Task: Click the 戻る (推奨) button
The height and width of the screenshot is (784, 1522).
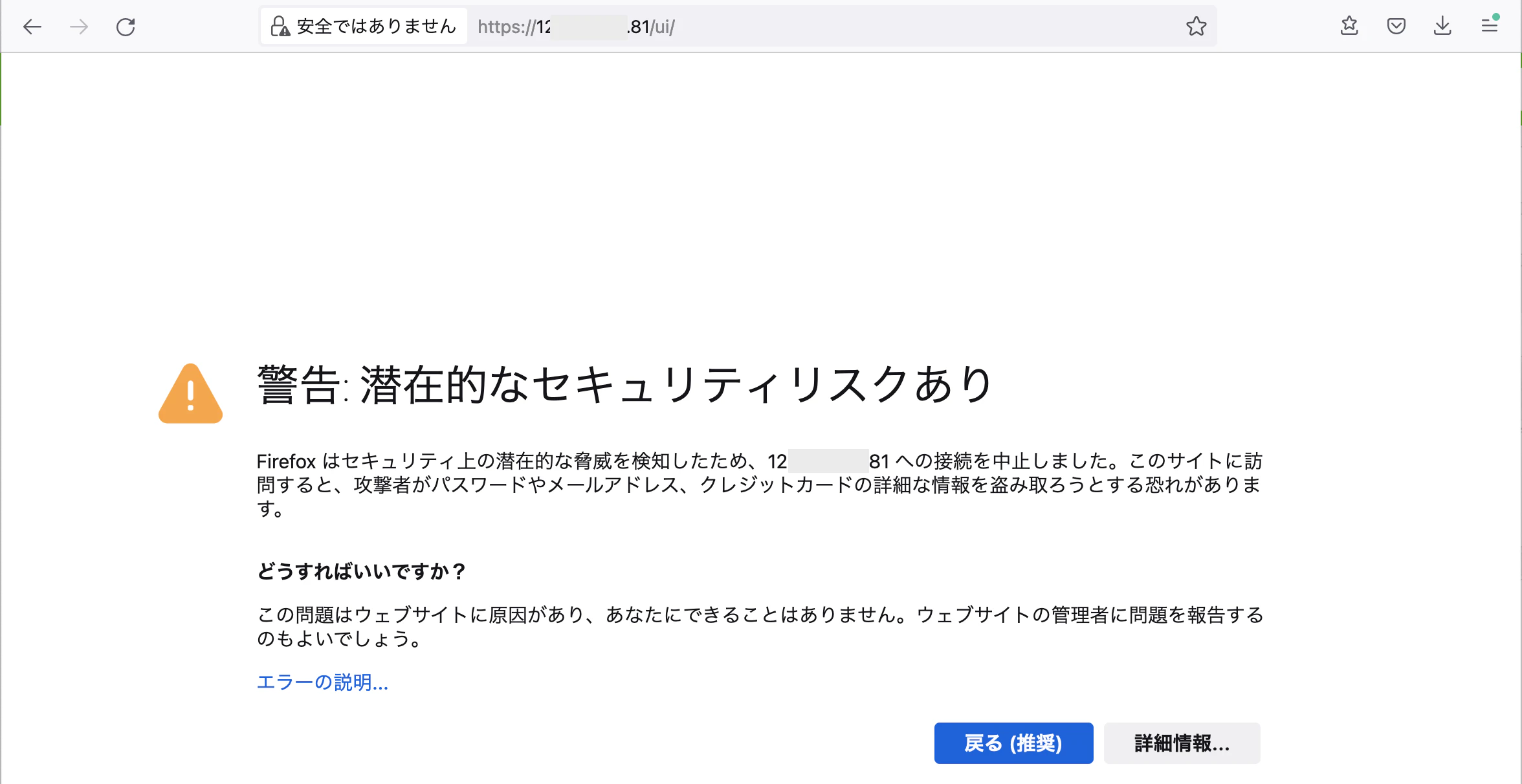Action: [x=1013, y=743]
